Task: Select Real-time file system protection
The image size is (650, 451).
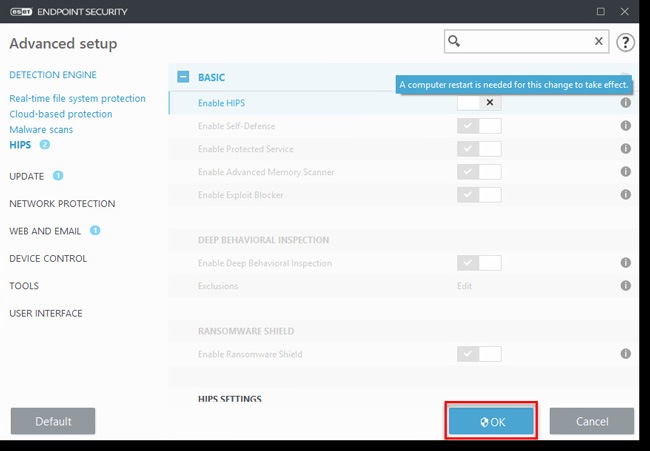Action: click(x=78, y=99)
